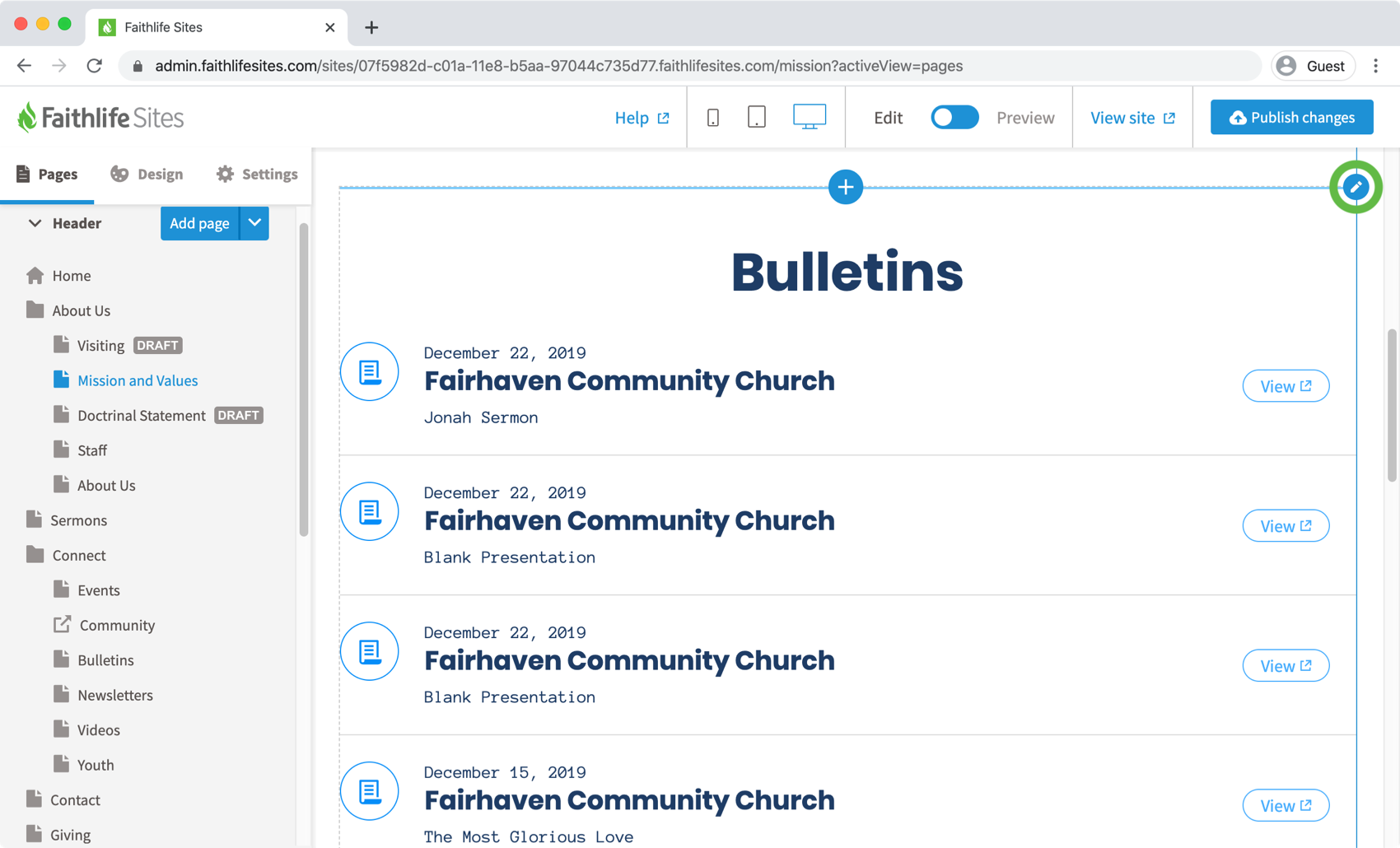
Task: Click the December 15, 2019 date
Action: click(505, 772)
